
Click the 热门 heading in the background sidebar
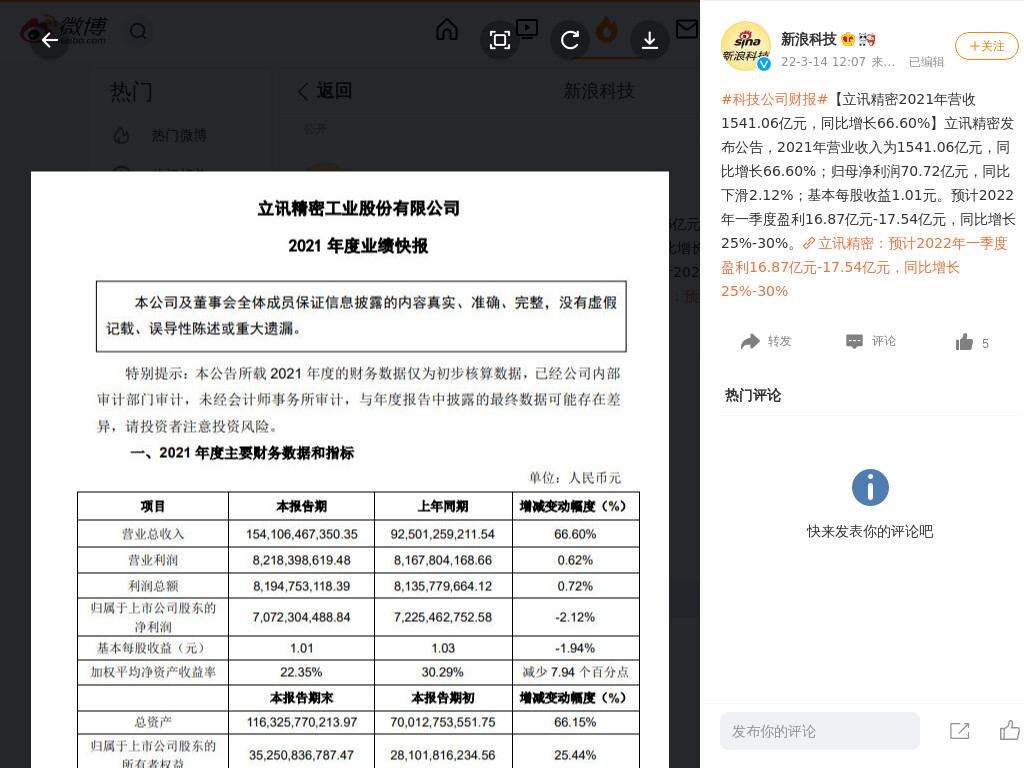click(131, 92)
